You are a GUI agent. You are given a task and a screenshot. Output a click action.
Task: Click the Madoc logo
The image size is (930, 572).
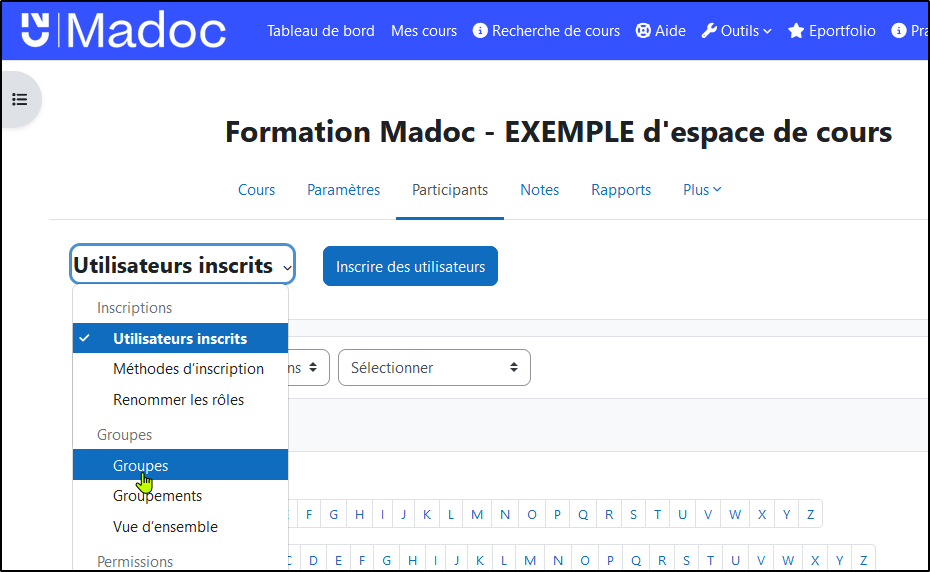point(123,31)
